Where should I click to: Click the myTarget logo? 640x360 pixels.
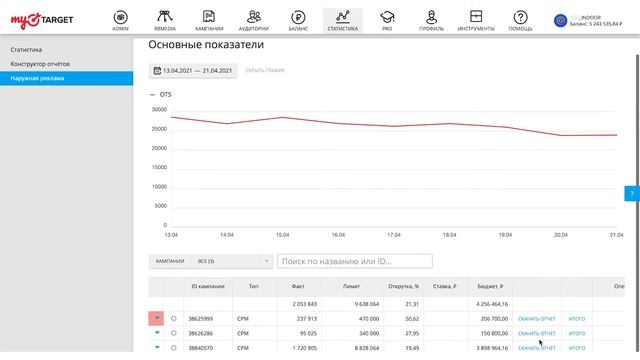point(42,20)
